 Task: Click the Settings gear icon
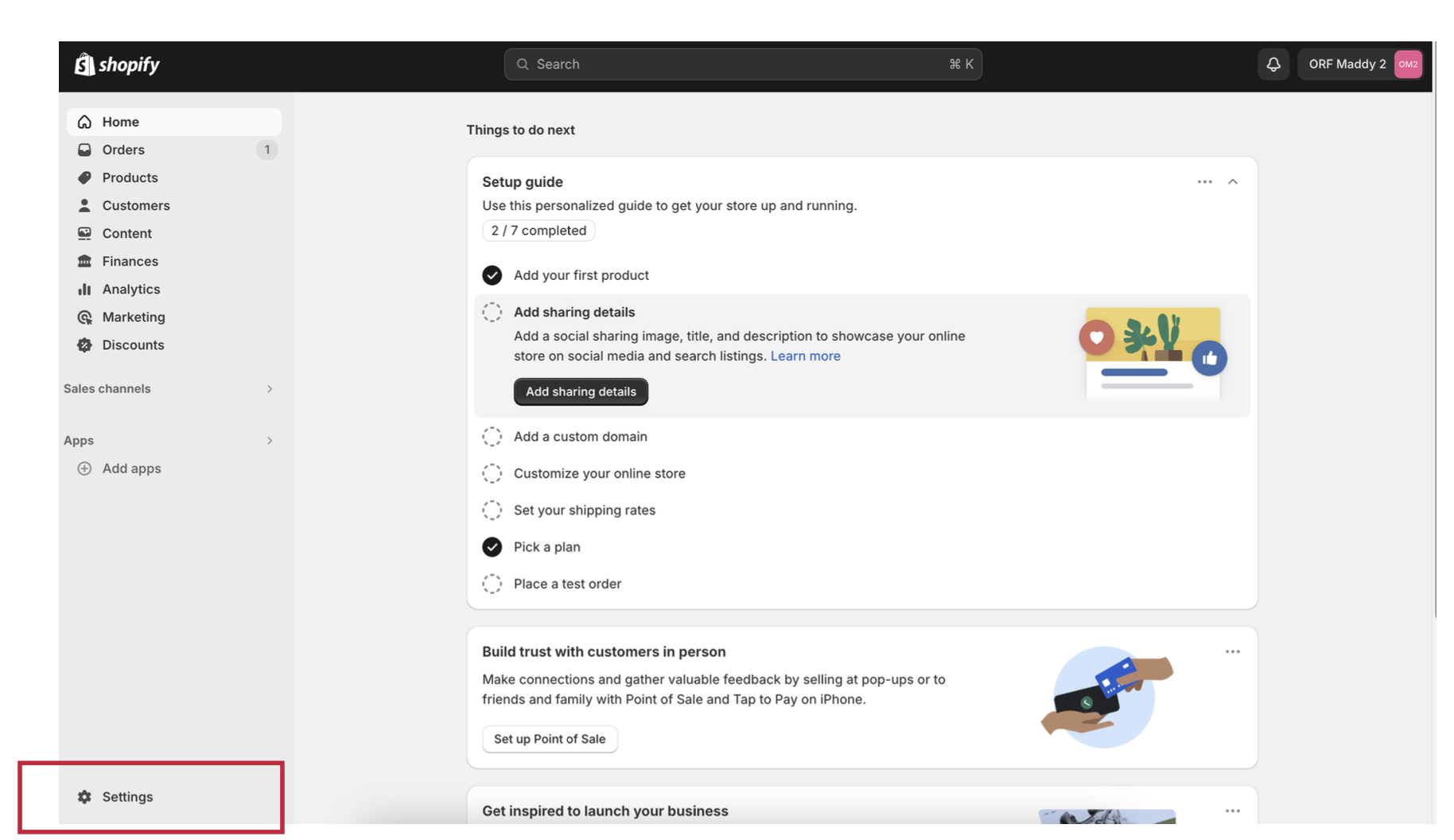(84, 796)
